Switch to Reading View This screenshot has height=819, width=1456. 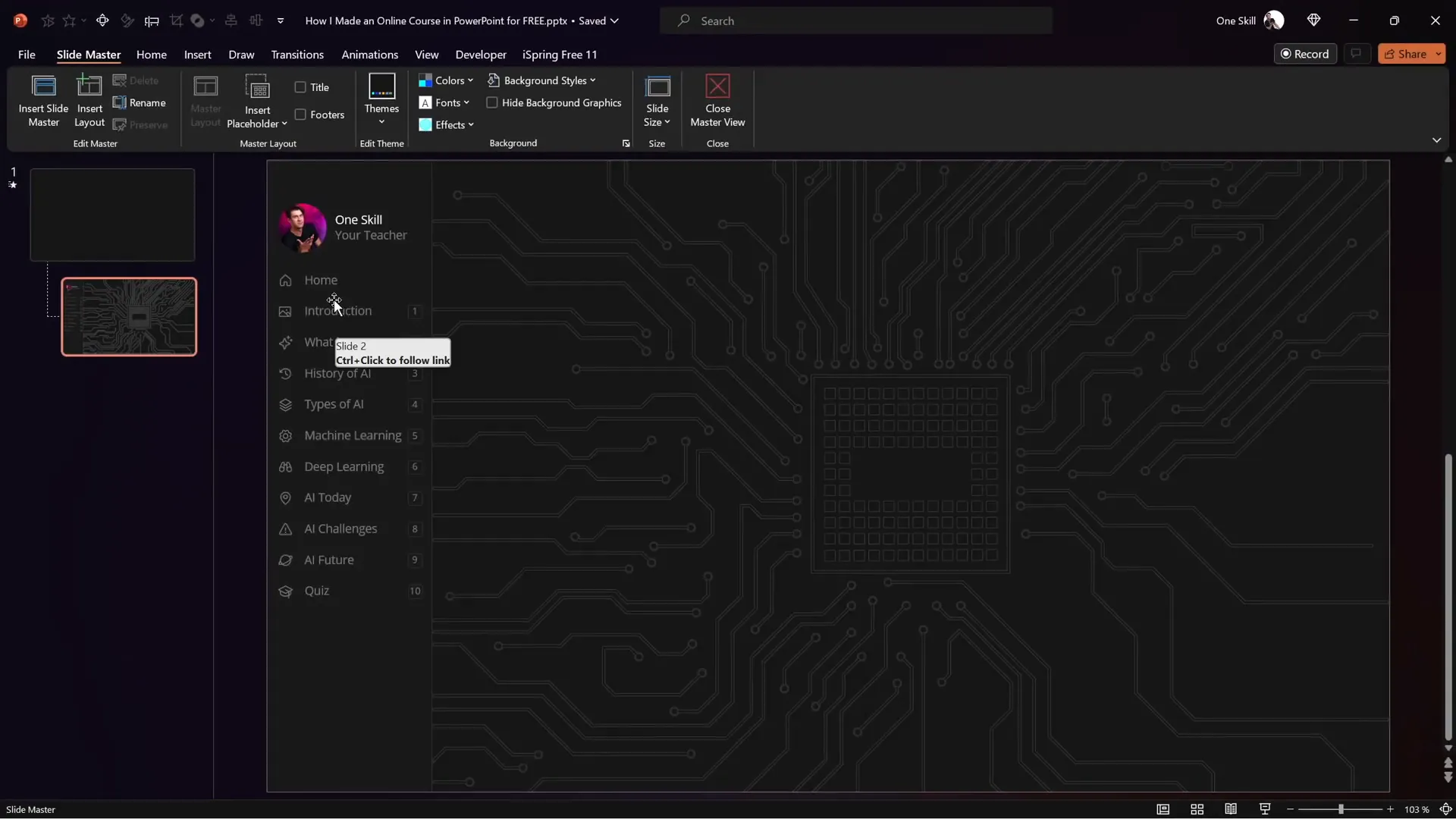pos(1231,809)
